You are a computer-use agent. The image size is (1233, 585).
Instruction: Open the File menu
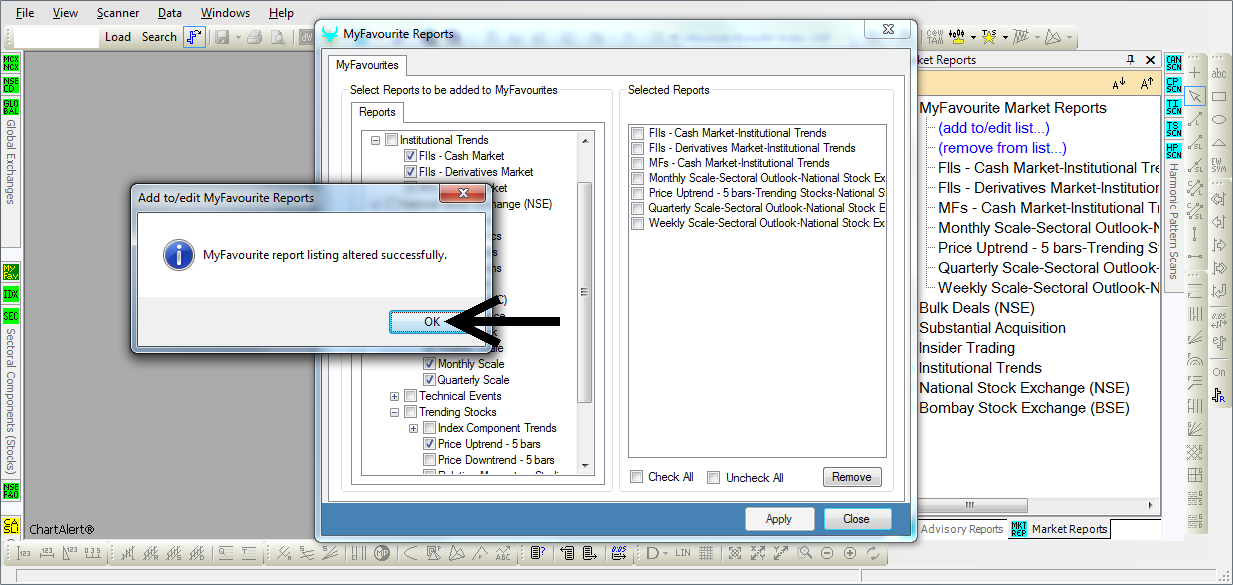[x=25, y=13]
